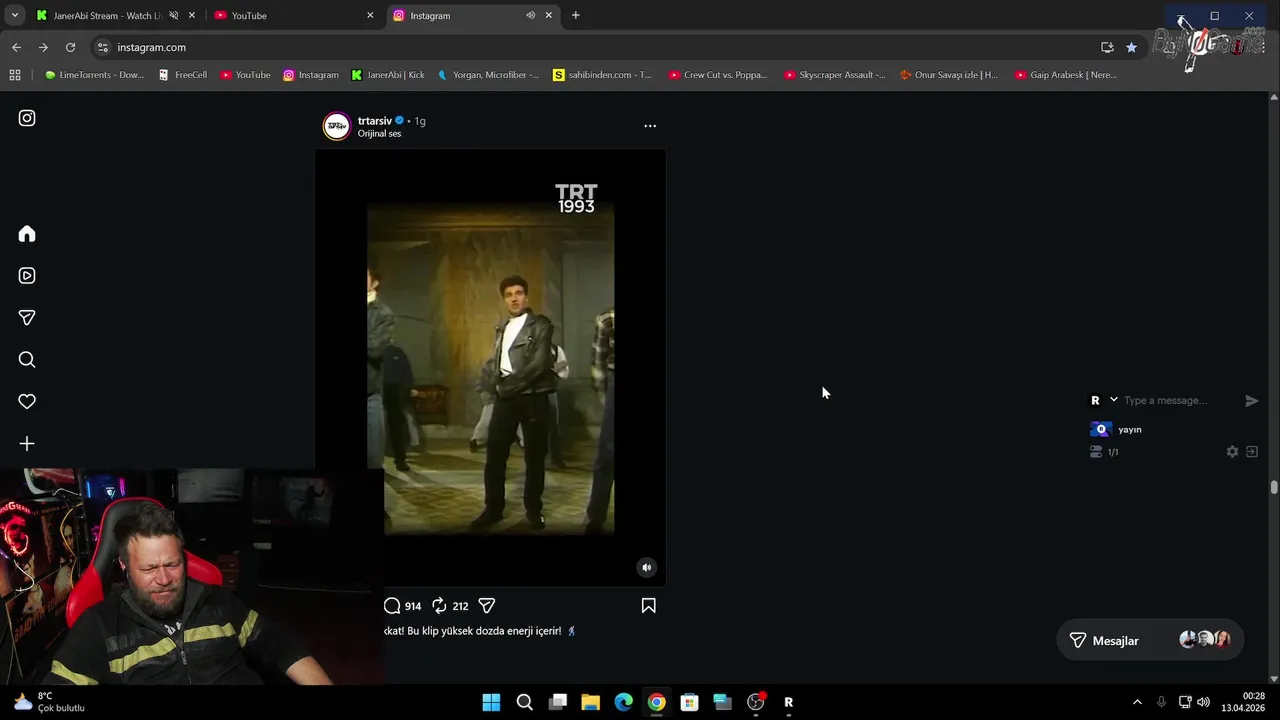This screenshot has width=1280, height=720.
Task: Expand tab search dropdown arrow
Action: 14,16
